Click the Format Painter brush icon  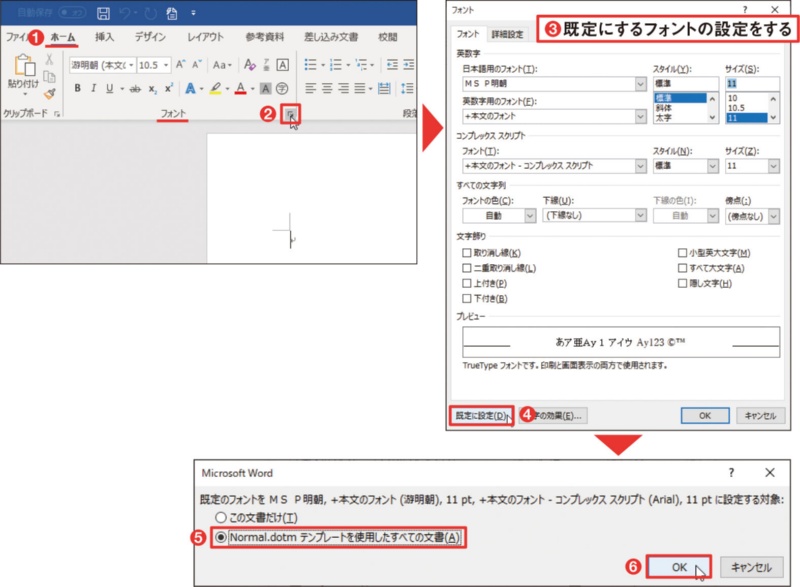click(49, 94)
